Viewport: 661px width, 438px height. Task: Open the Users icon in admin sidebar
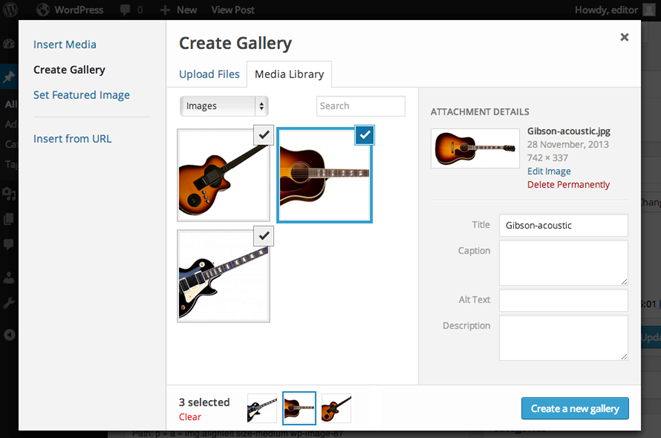tap(9, 277)
